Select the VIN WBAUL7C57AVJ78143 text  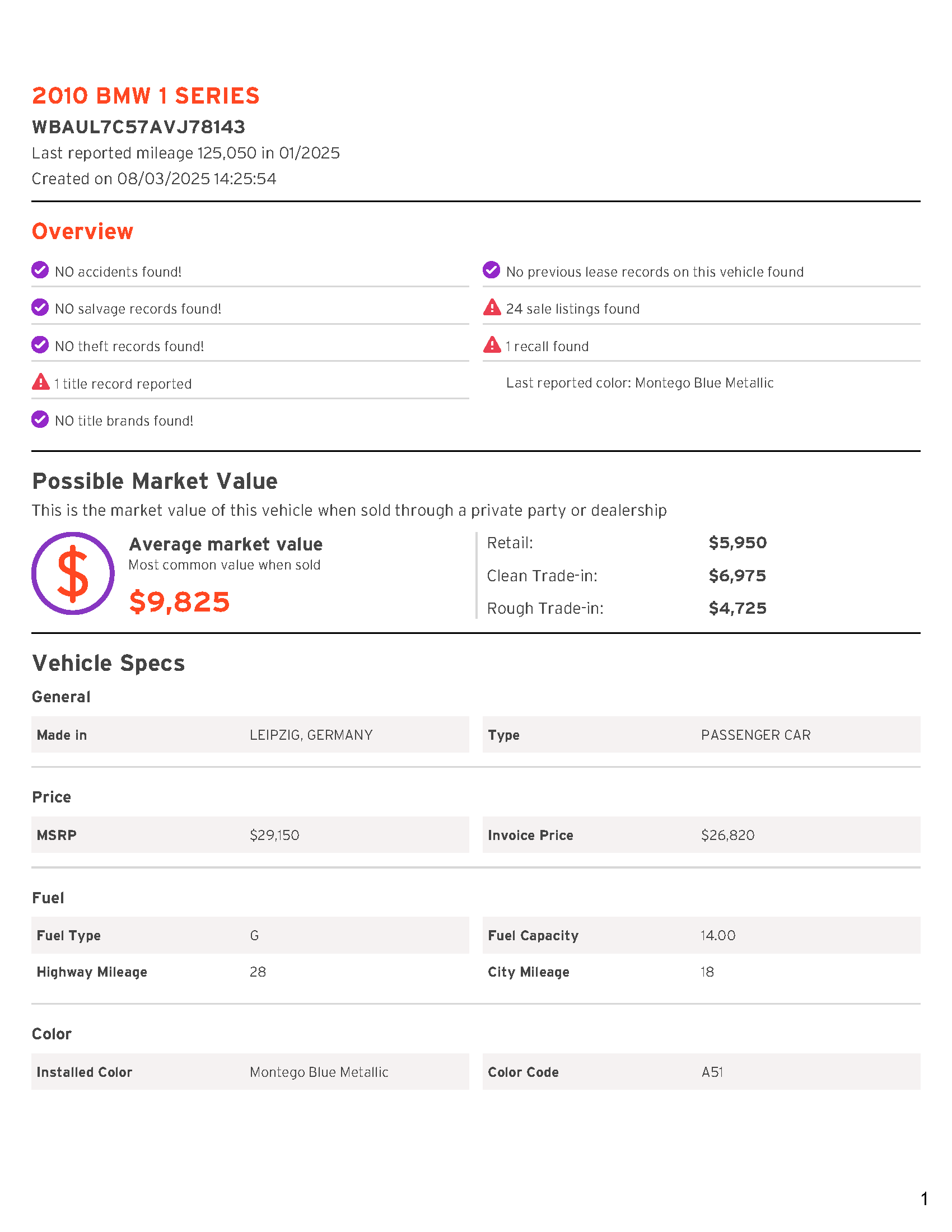[138, 127]
